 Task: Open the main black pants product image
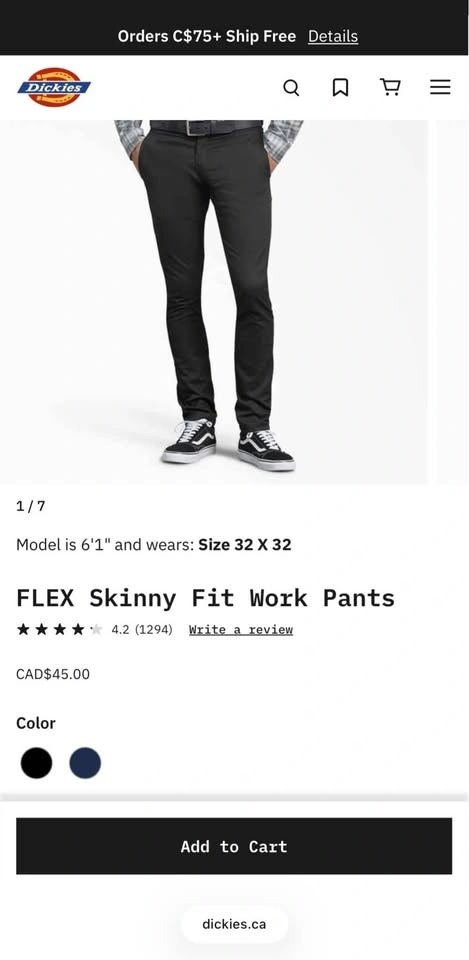pos(214,302)
